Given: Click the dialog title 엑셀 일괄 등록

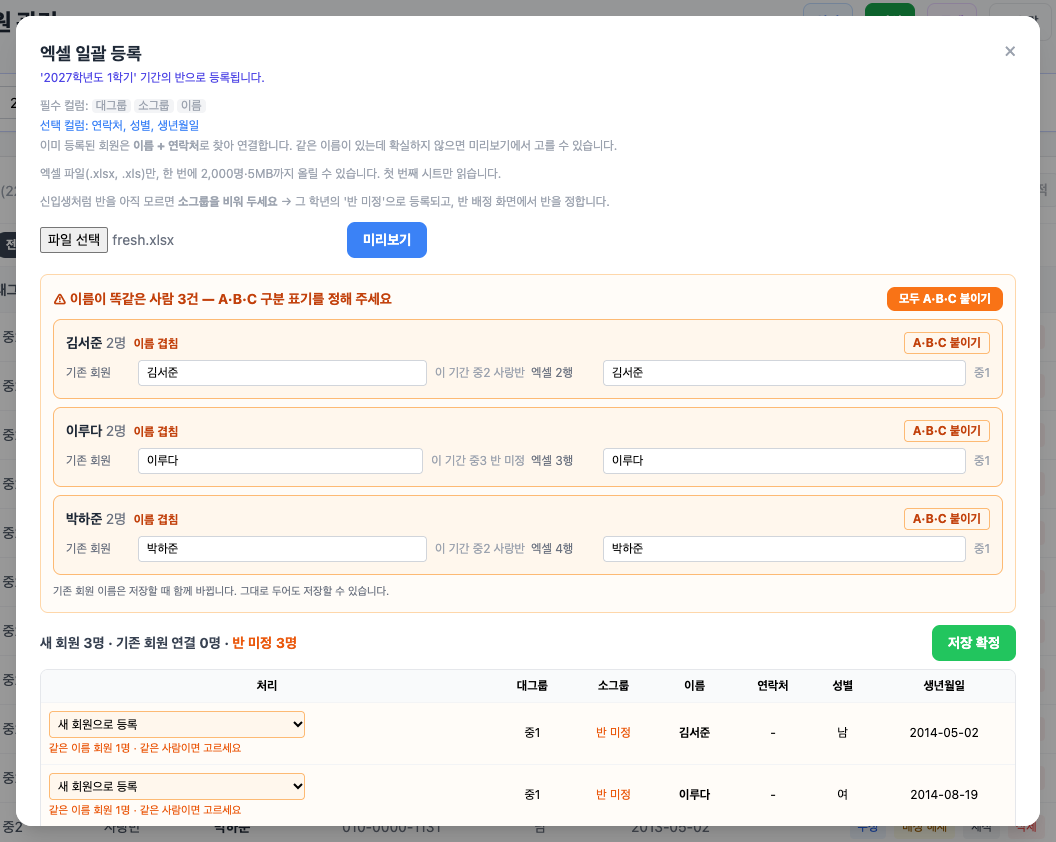Looking at the screenshot, I should [x=90, y=53].
